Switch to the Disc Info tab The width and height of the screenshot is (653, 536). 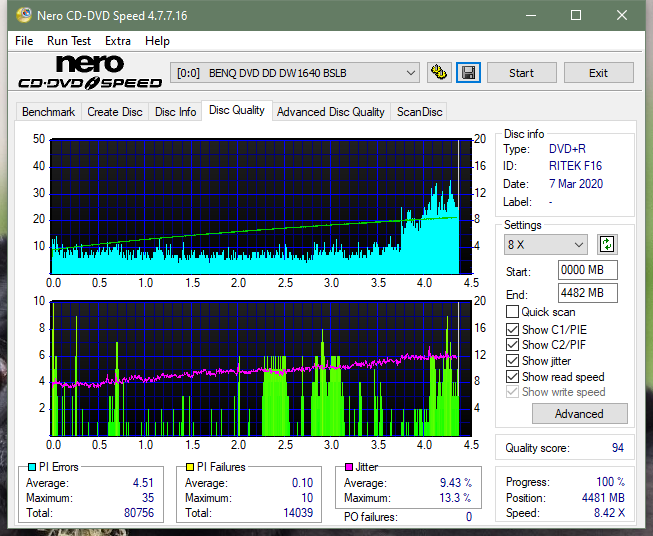click(175, 112)
